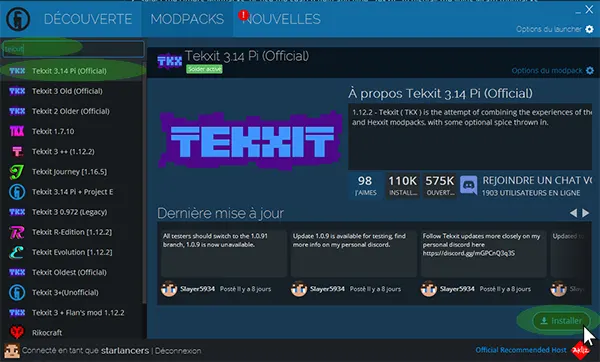This screenshot has width=600, height=362.
Task: Select Tekxit 3 0.972 (Legacy) modpack
Action: 72,212
